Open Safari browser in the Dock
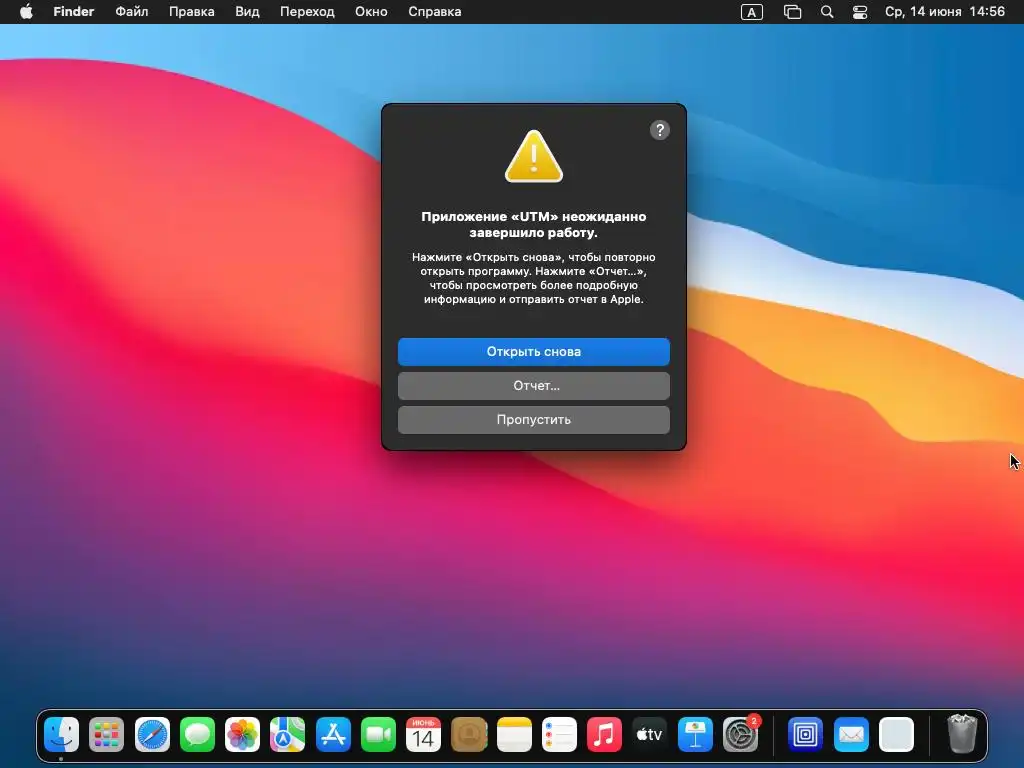The height and width of the screenshot is (768, 1024). [x=152, y=734]
